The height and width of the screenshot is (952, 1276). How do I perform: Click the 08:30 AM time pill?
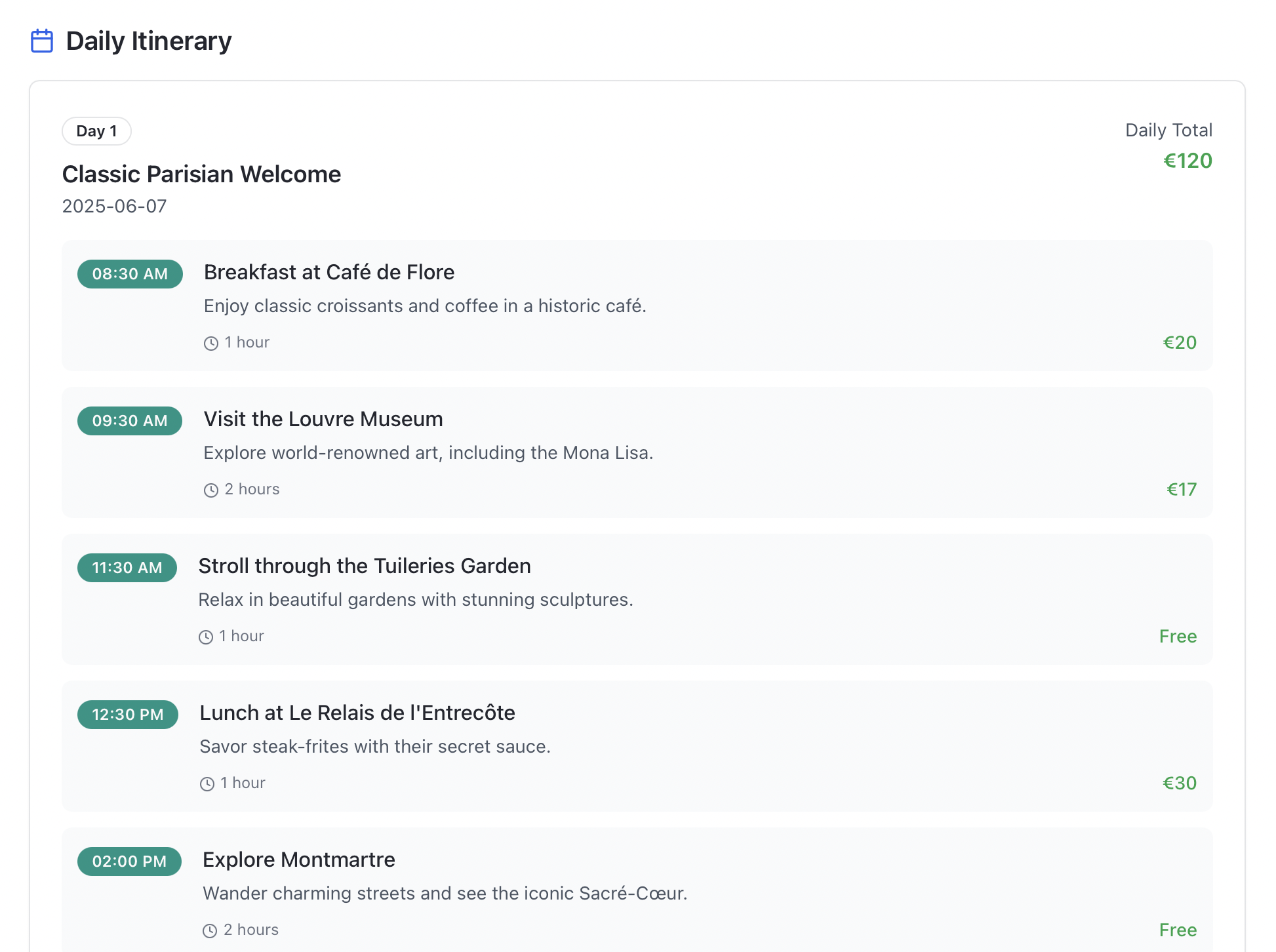(130, 274)
